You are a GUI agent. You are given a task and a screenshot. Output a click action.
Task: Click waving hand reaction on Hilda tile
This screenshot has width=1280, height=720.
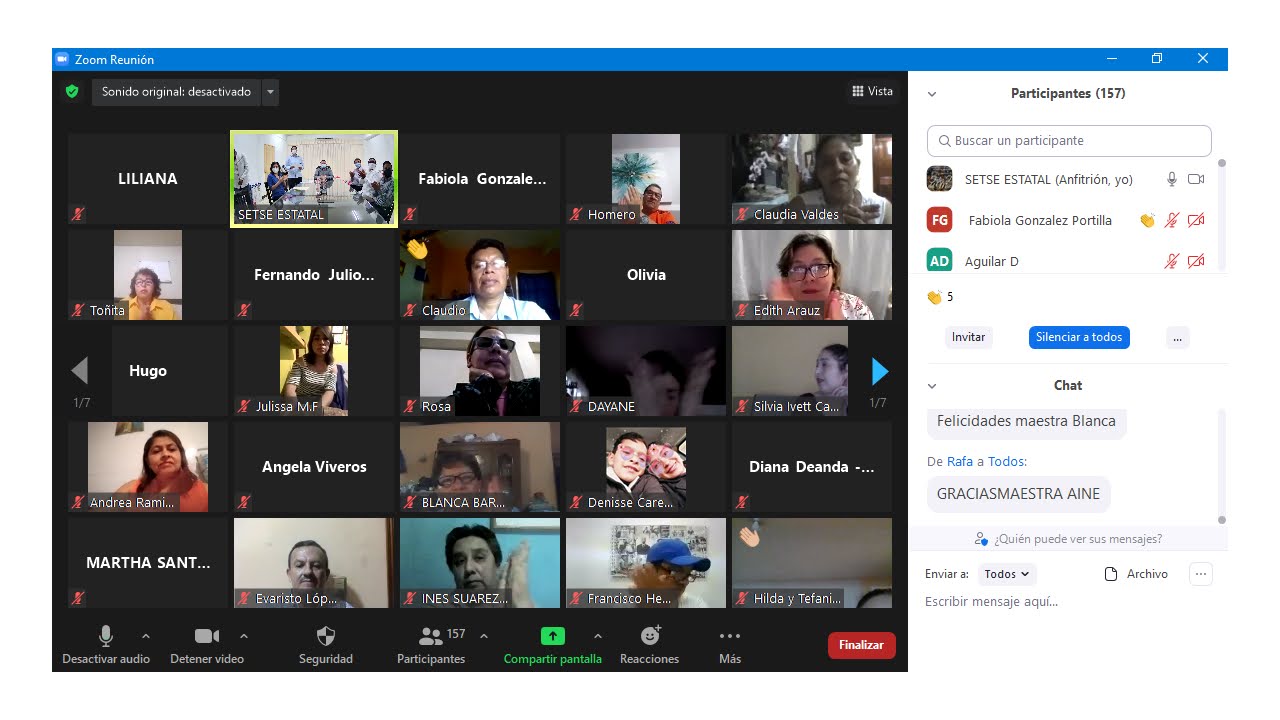coord(749,535)
